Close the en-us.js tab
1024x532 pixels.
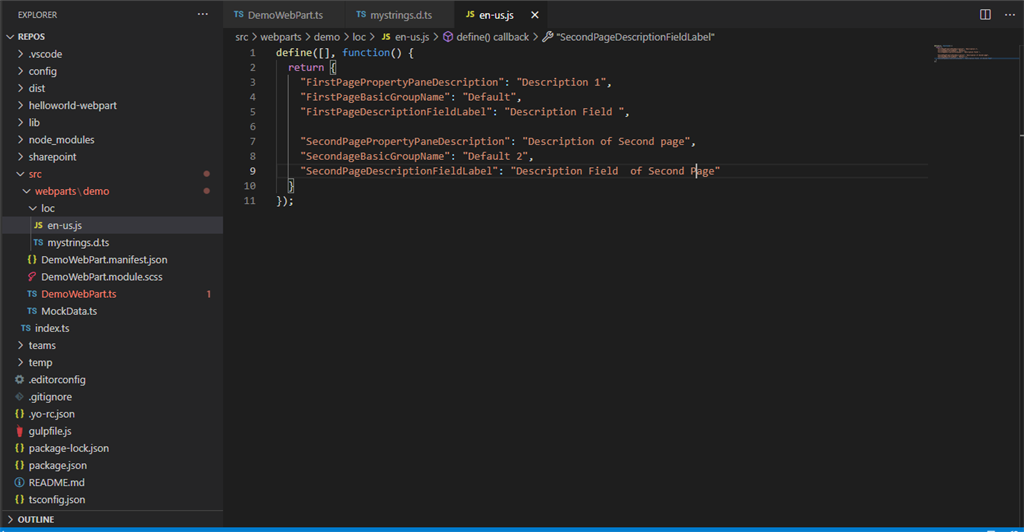[535, 15]
